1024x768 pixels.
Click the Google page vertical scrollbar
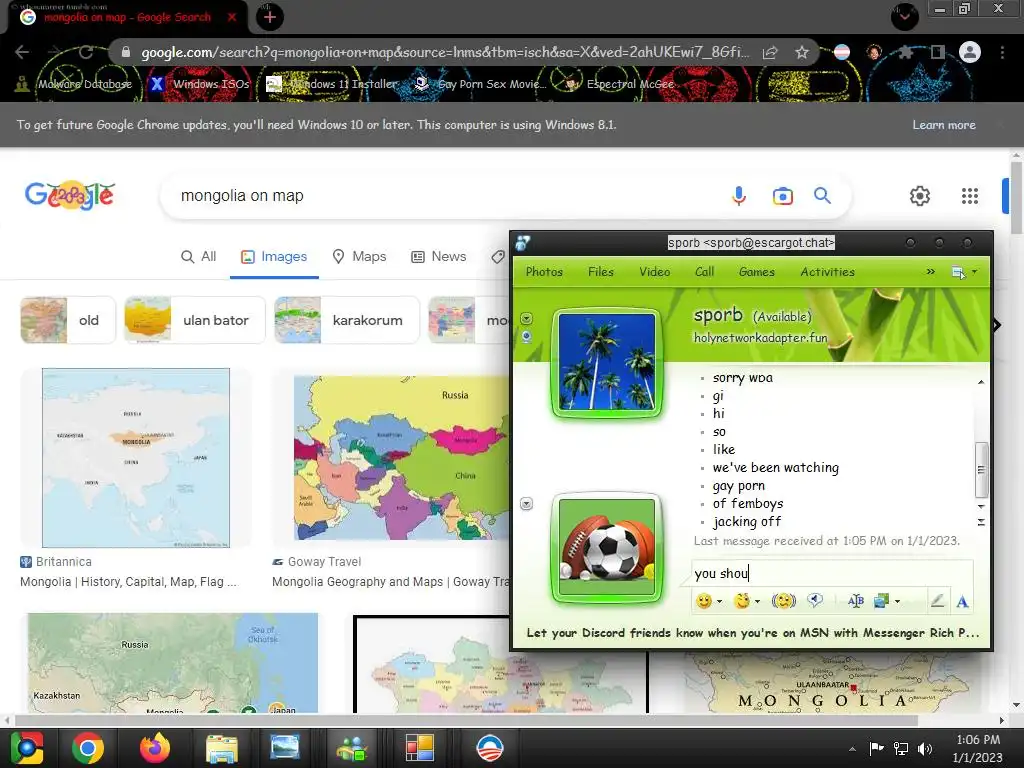1016,196
